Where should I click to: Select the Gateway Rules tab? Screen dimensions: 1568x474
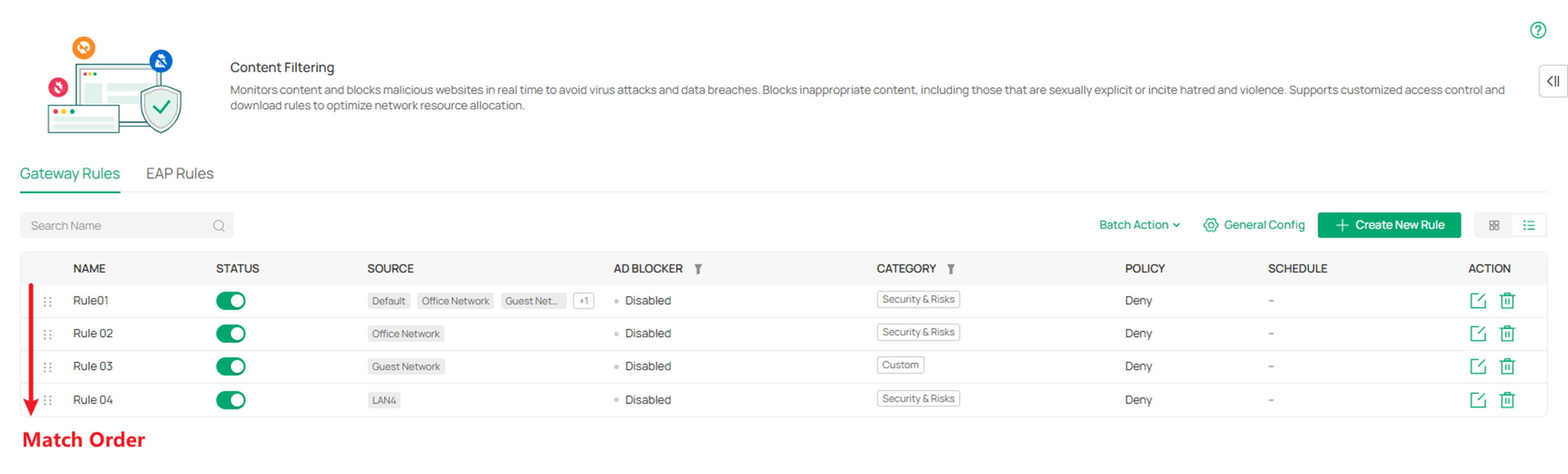[x=70, y=174]
